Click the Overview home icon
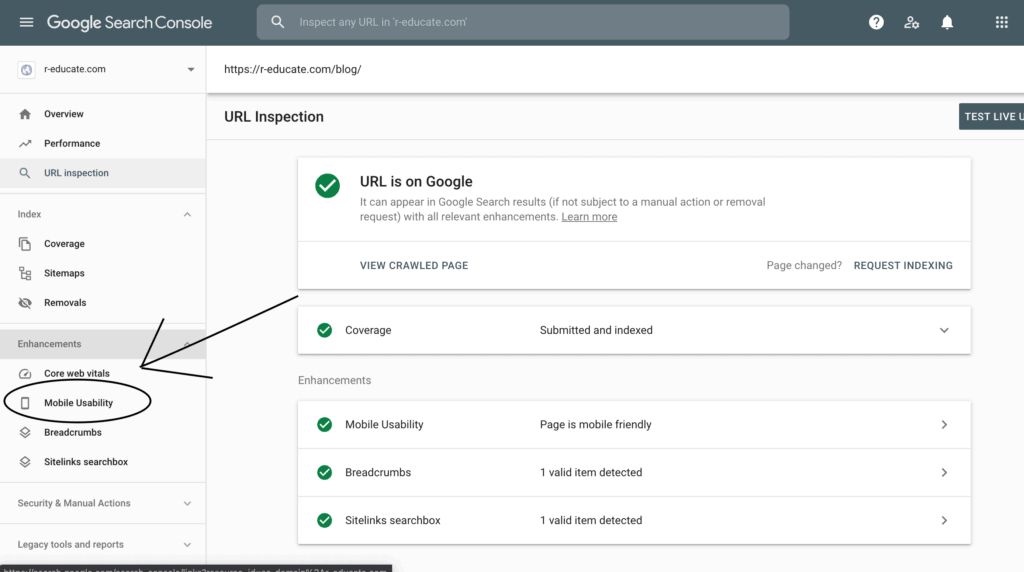This screenshot has width=1024, height=572. click(25, 114)
